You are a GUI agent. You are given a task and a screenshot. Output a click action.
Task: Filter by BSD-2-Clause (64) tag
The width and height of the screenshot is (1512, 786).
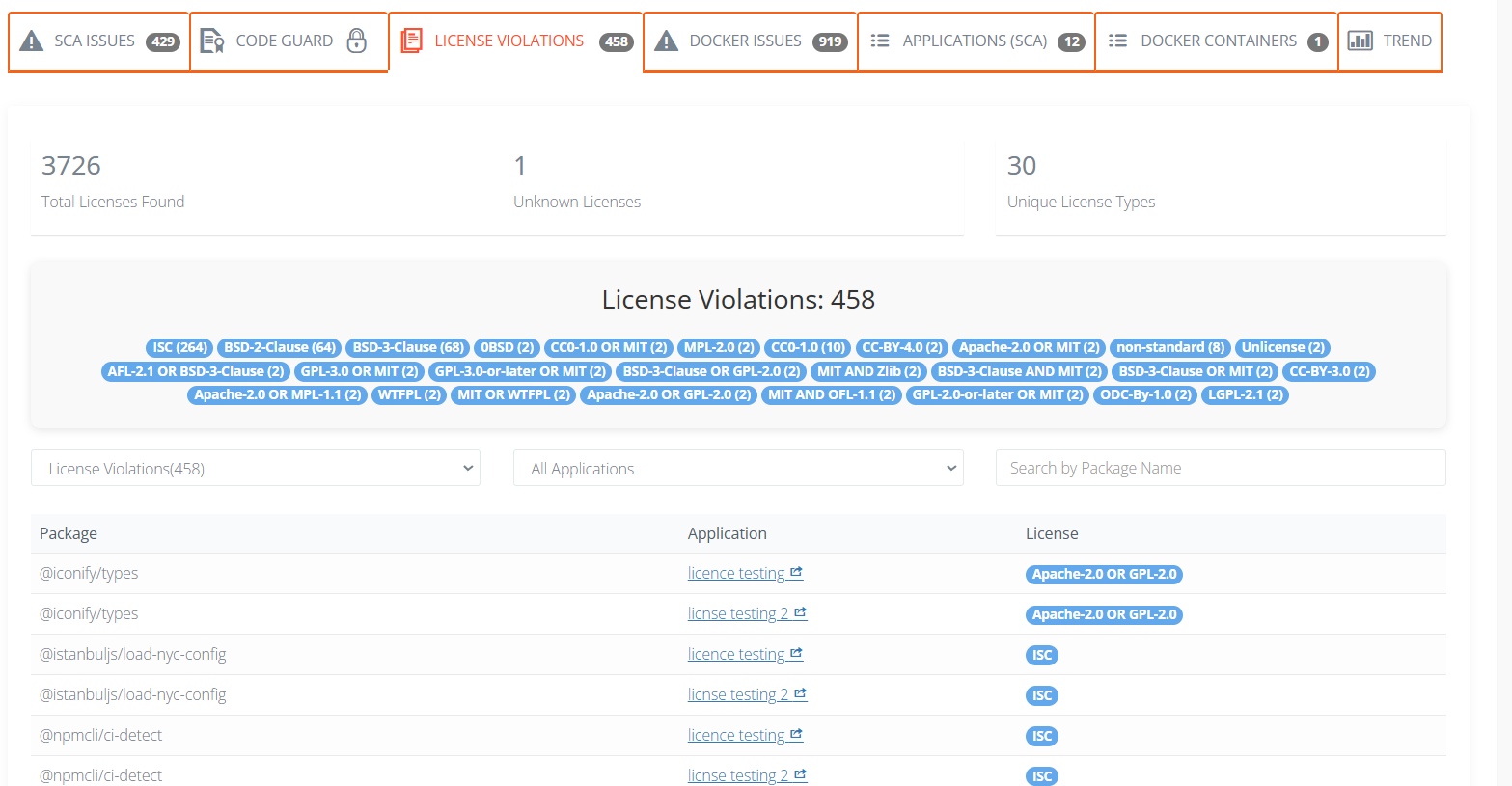click(x=280, y=347)
